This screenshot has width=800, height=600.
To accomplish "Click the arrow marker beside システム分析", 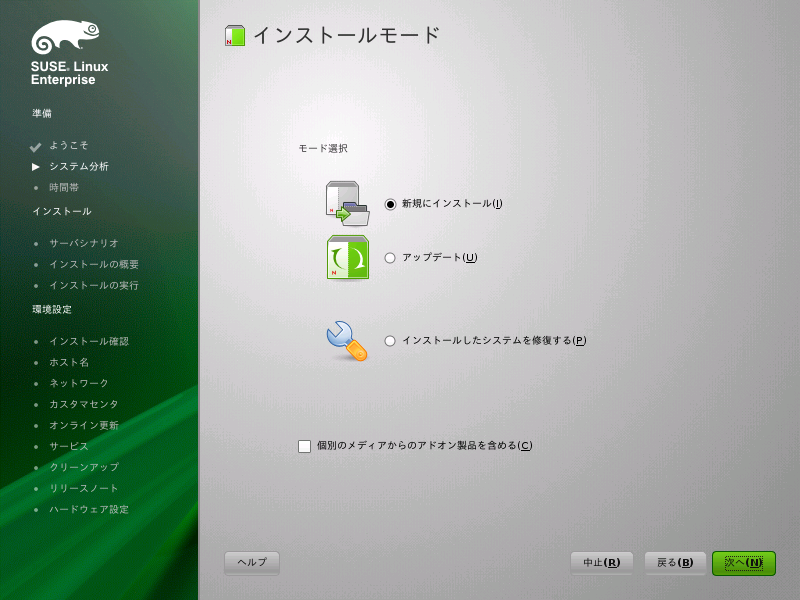I will coord(36,167).
